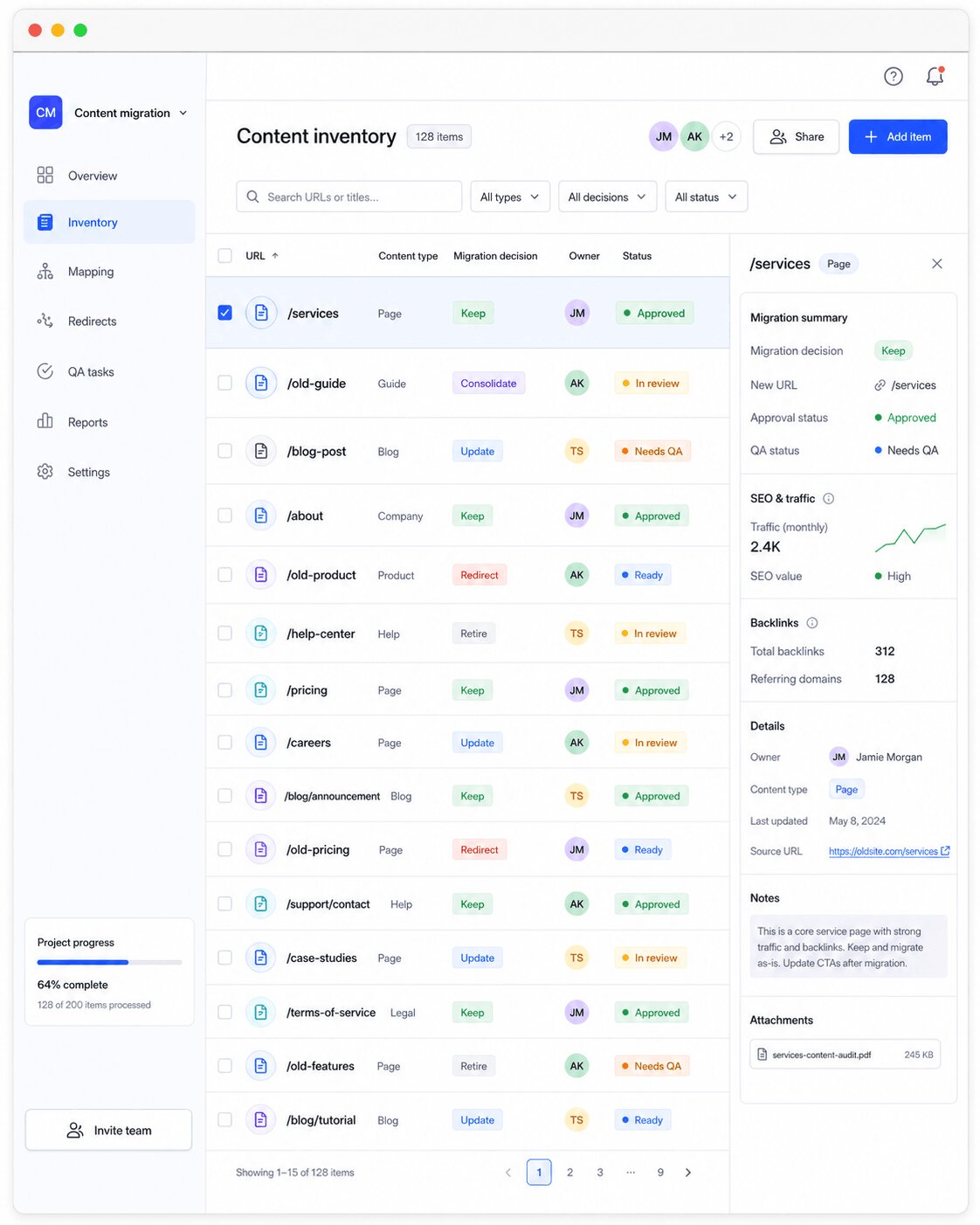Click the Notes text box
This screenshot has height=1225, width=980.
point(848,946)
